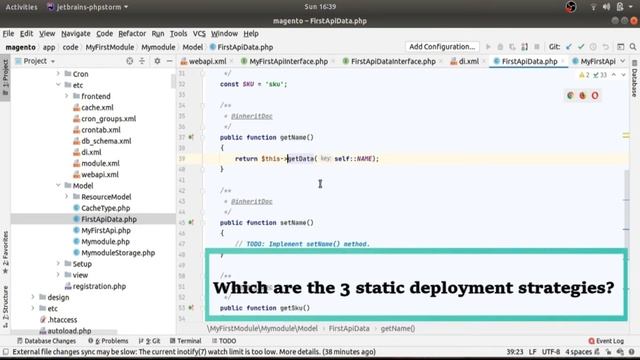Click the stop process icon in toolbar
The width and height of the screenshot is (640, 360).
(537, 47)
